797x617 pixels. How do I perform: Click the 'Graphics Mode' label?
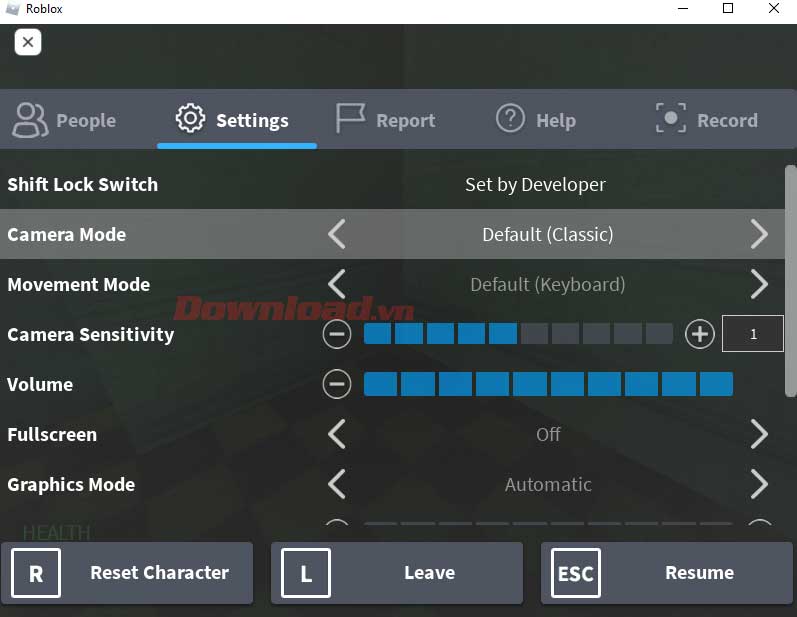point(71,484)
